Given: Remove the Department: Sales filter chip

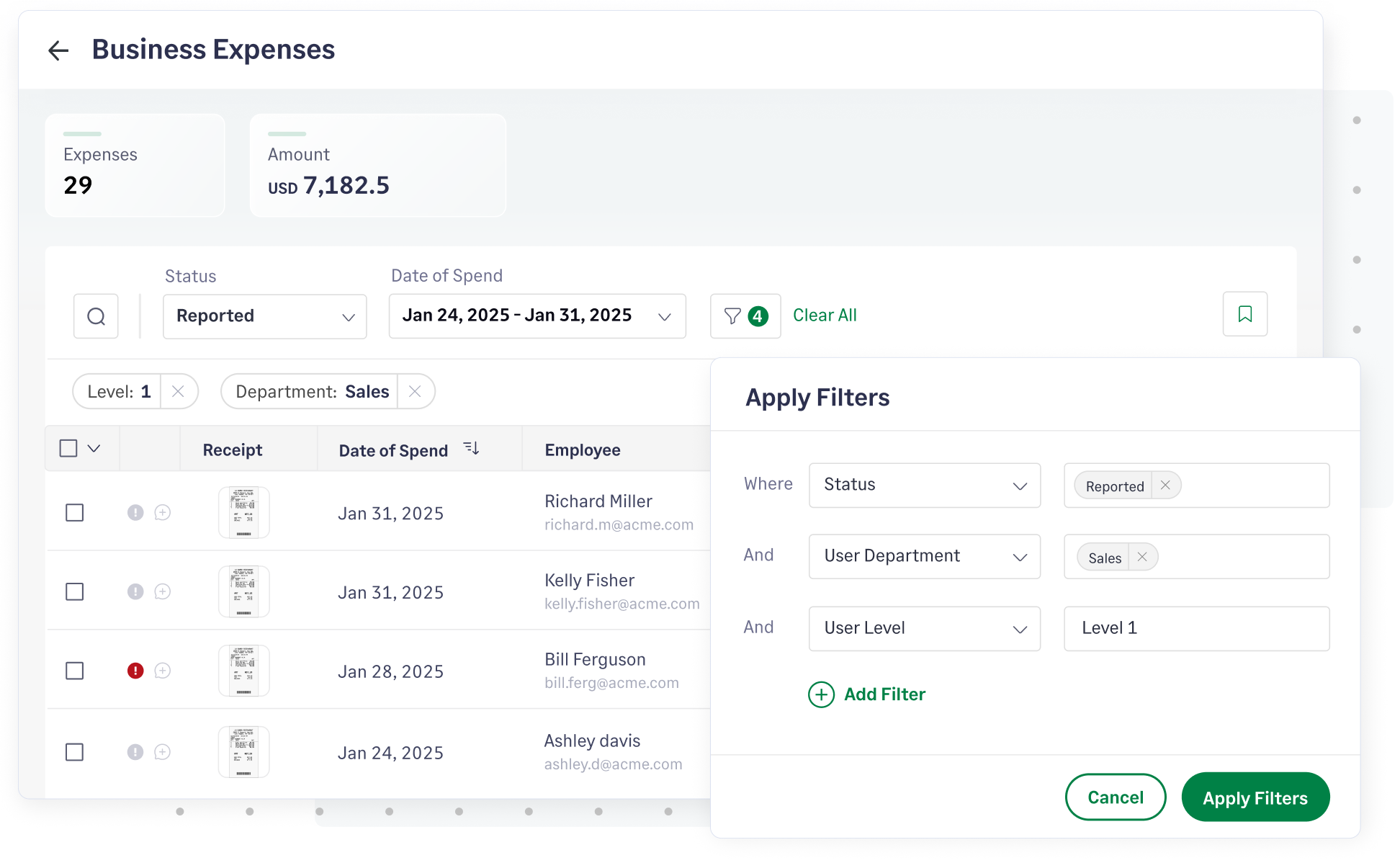Looking at the screenshot, I should point(415,391).
